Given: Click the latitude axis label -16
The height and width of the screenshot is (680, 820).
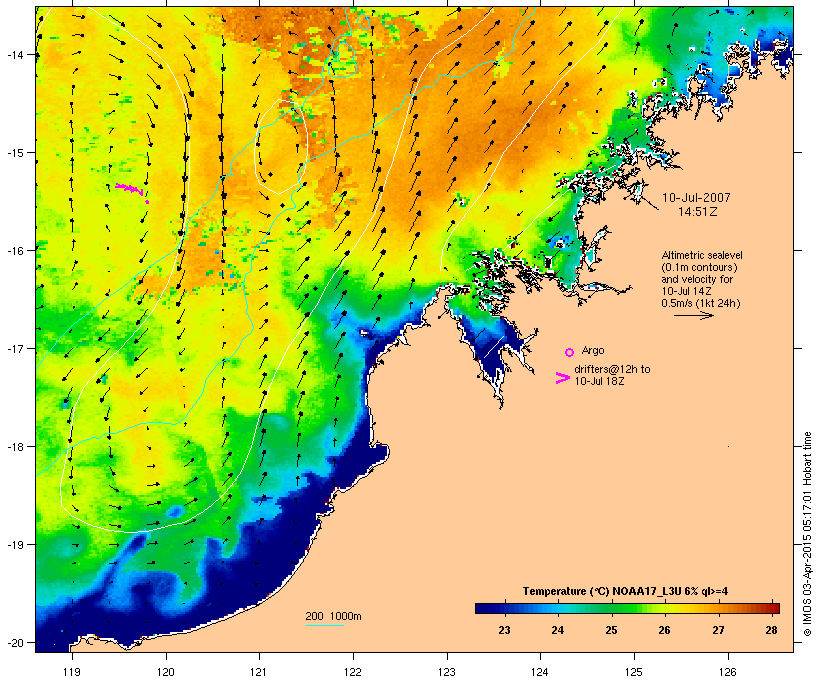Looking at the screenshot, I should pos(15,251).
